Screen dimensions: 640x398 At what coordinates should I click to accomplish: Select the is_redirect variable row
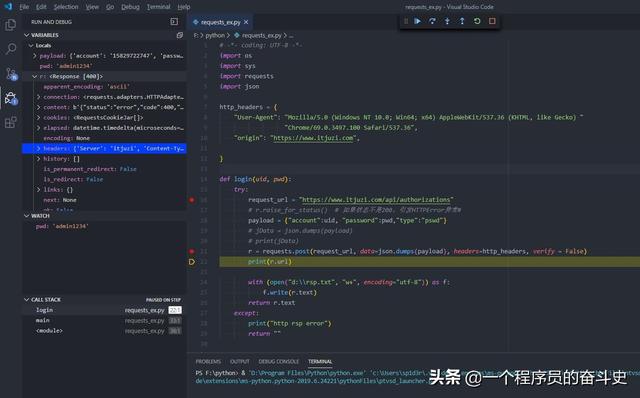pyautogui.click(x=104, y=179)
